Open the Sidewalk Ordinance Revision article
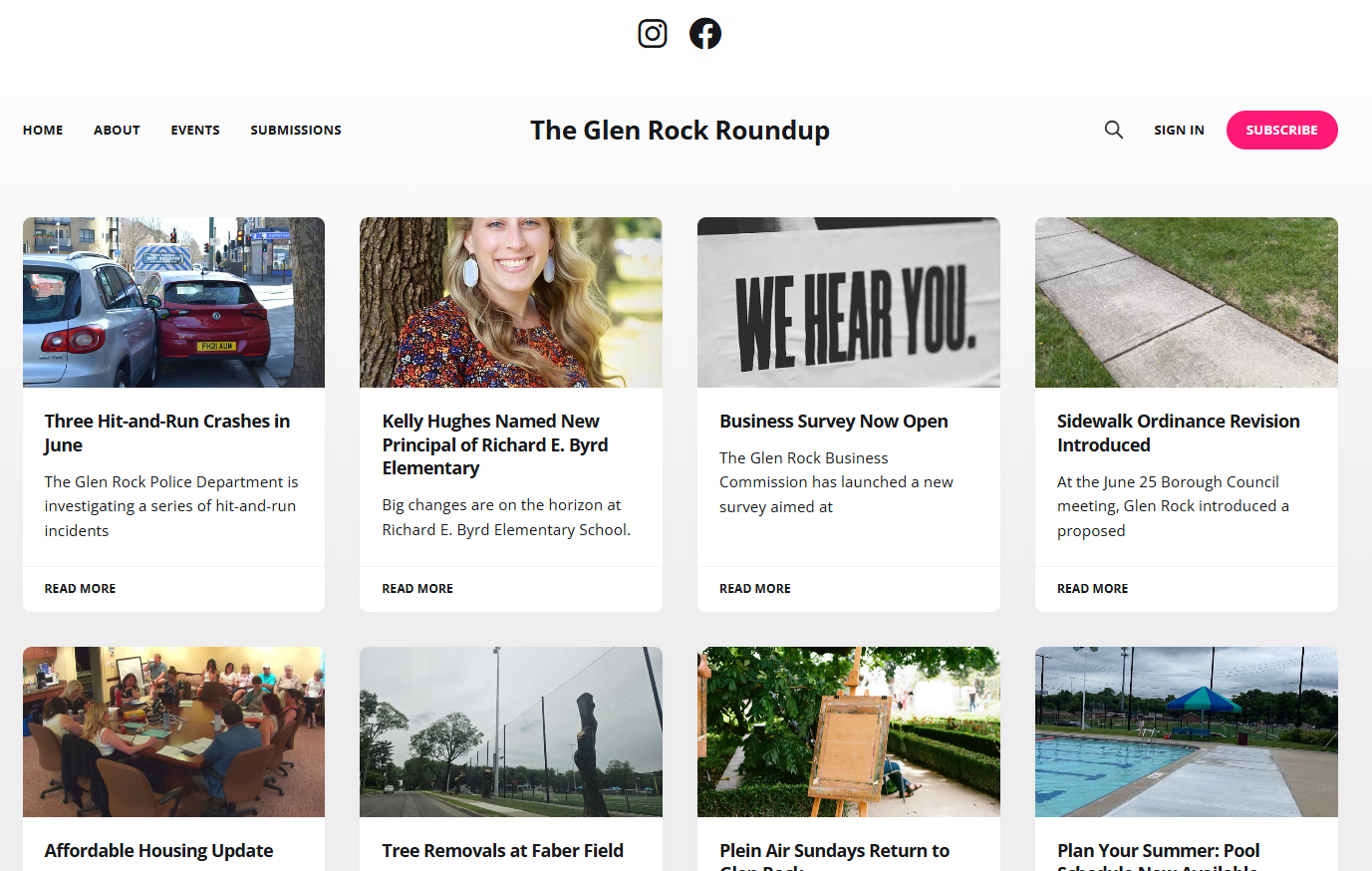 [1178, 433]
